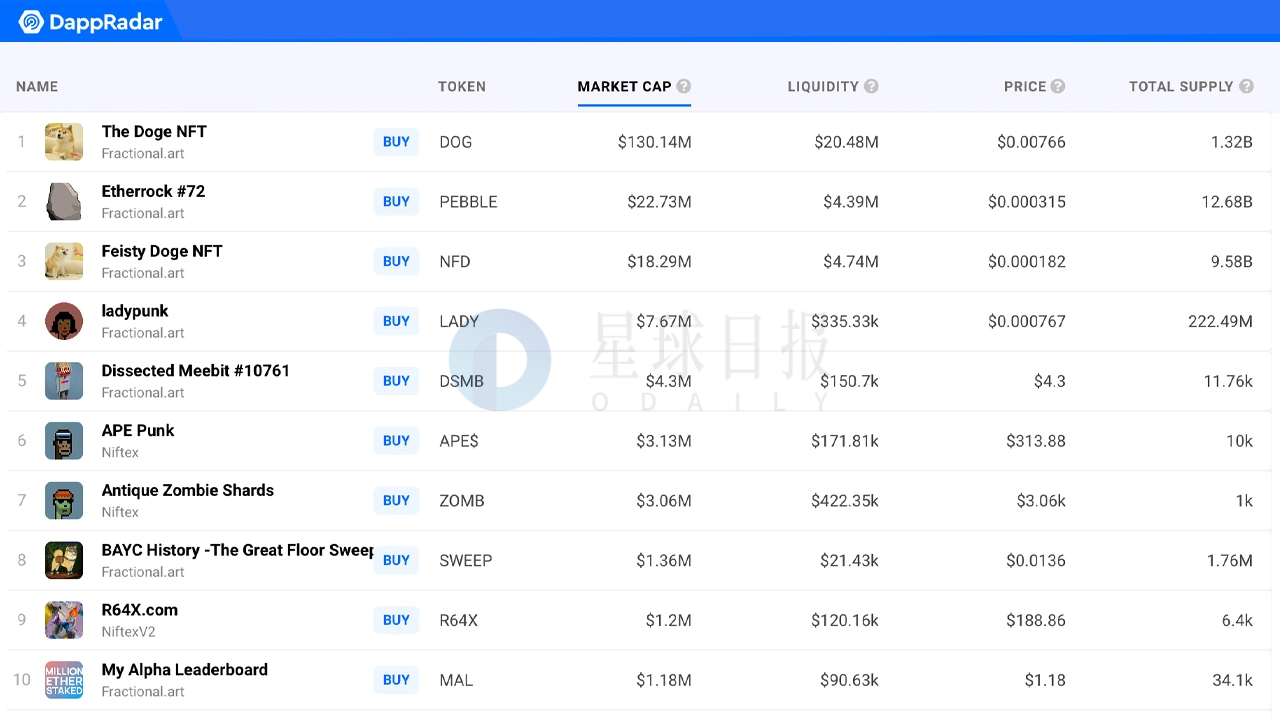Show the Liquidity help tooltip icon
1280x720 pixels.
(871, 86)
